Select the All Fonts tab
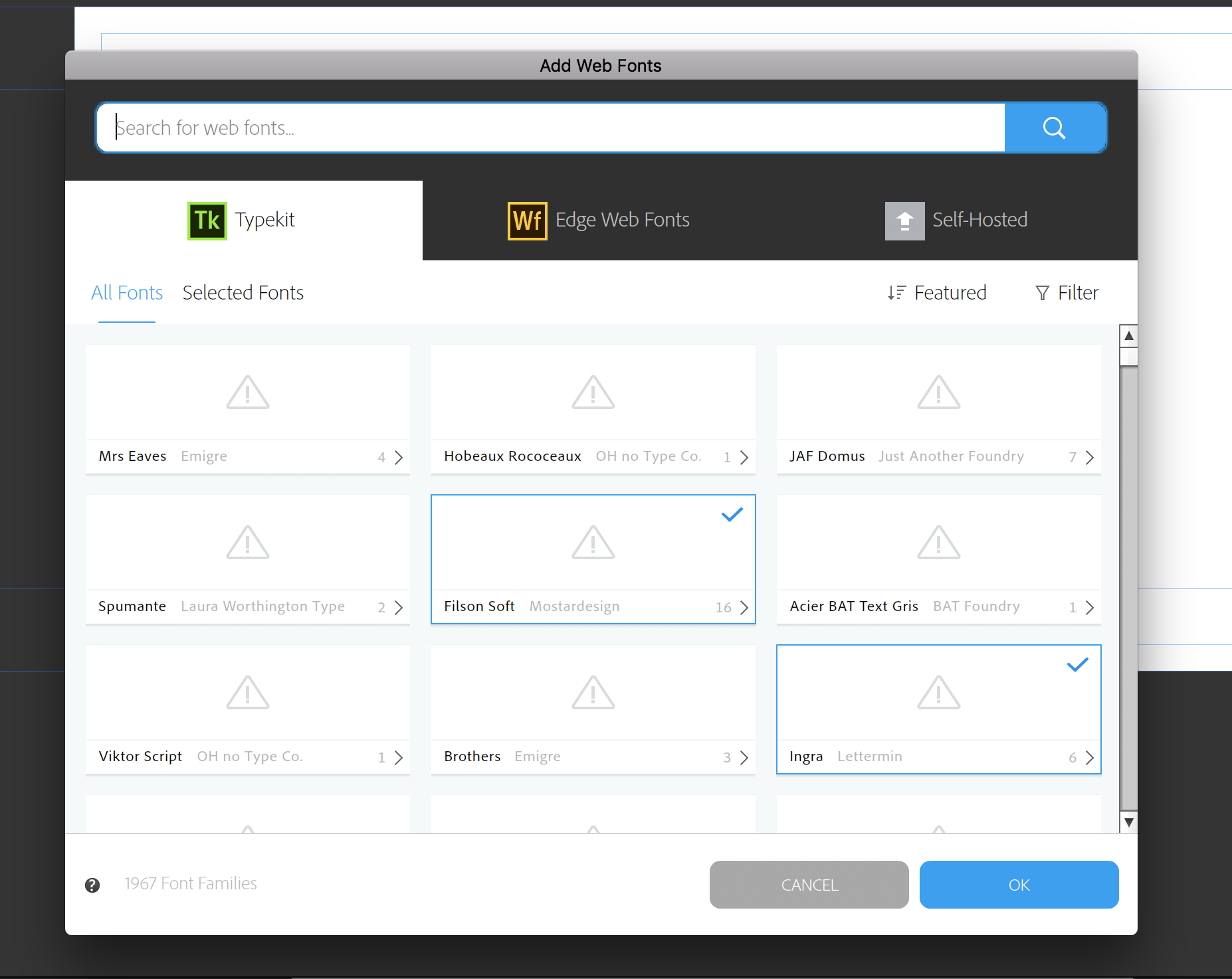Screen dimensions: 1232x979 127,293
